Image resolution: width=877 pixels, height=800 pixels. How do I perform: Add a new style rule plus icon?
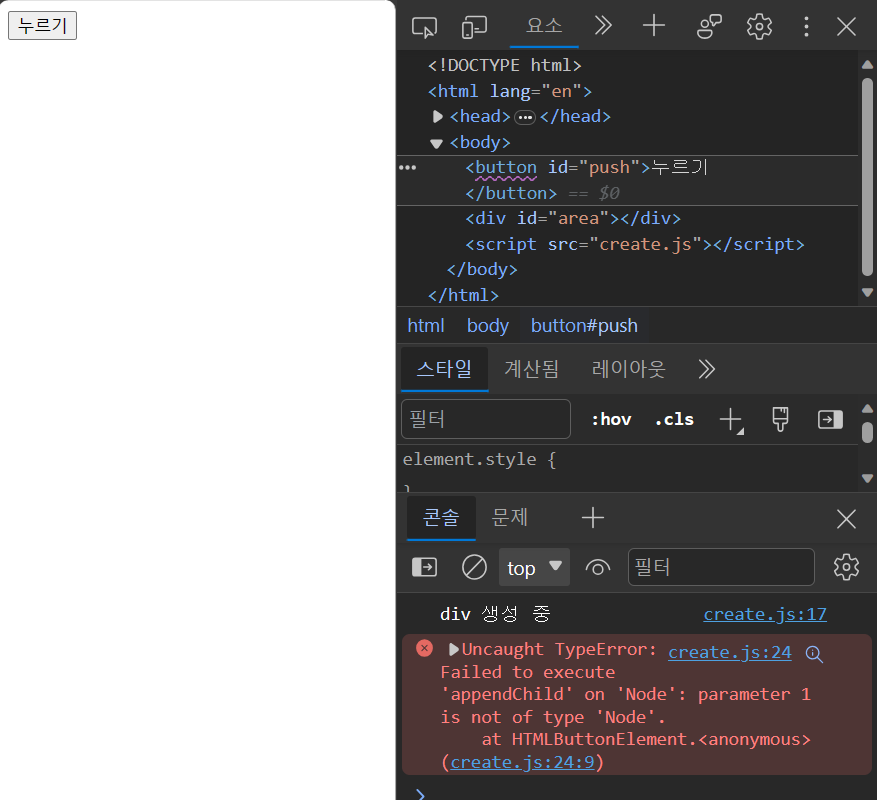click(x=730, y=420)
